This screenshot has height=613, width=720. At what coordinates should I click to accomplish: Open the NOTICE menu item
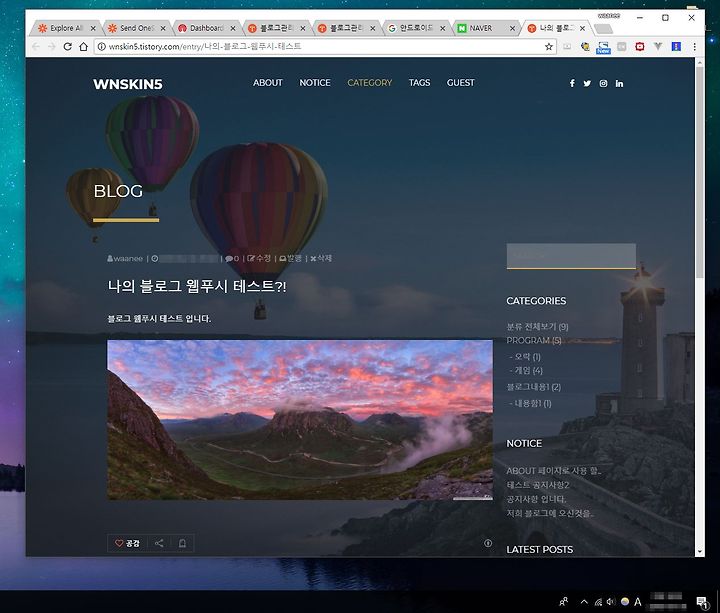point(315,83)
